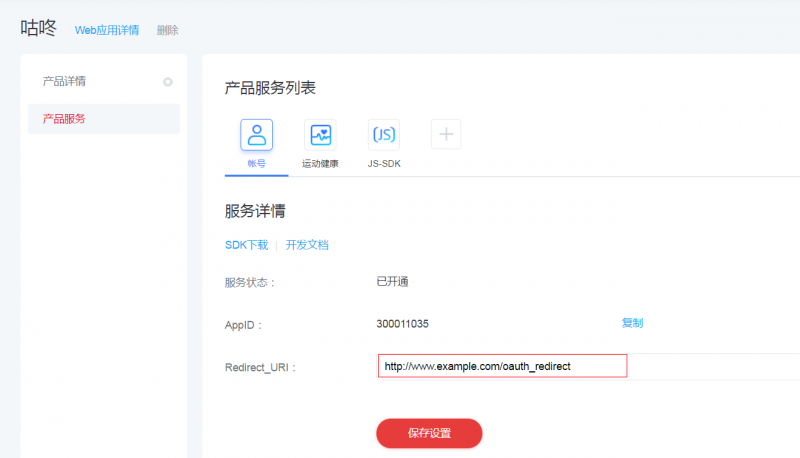Focus the Redirect_URI input field

pos(502,366)
